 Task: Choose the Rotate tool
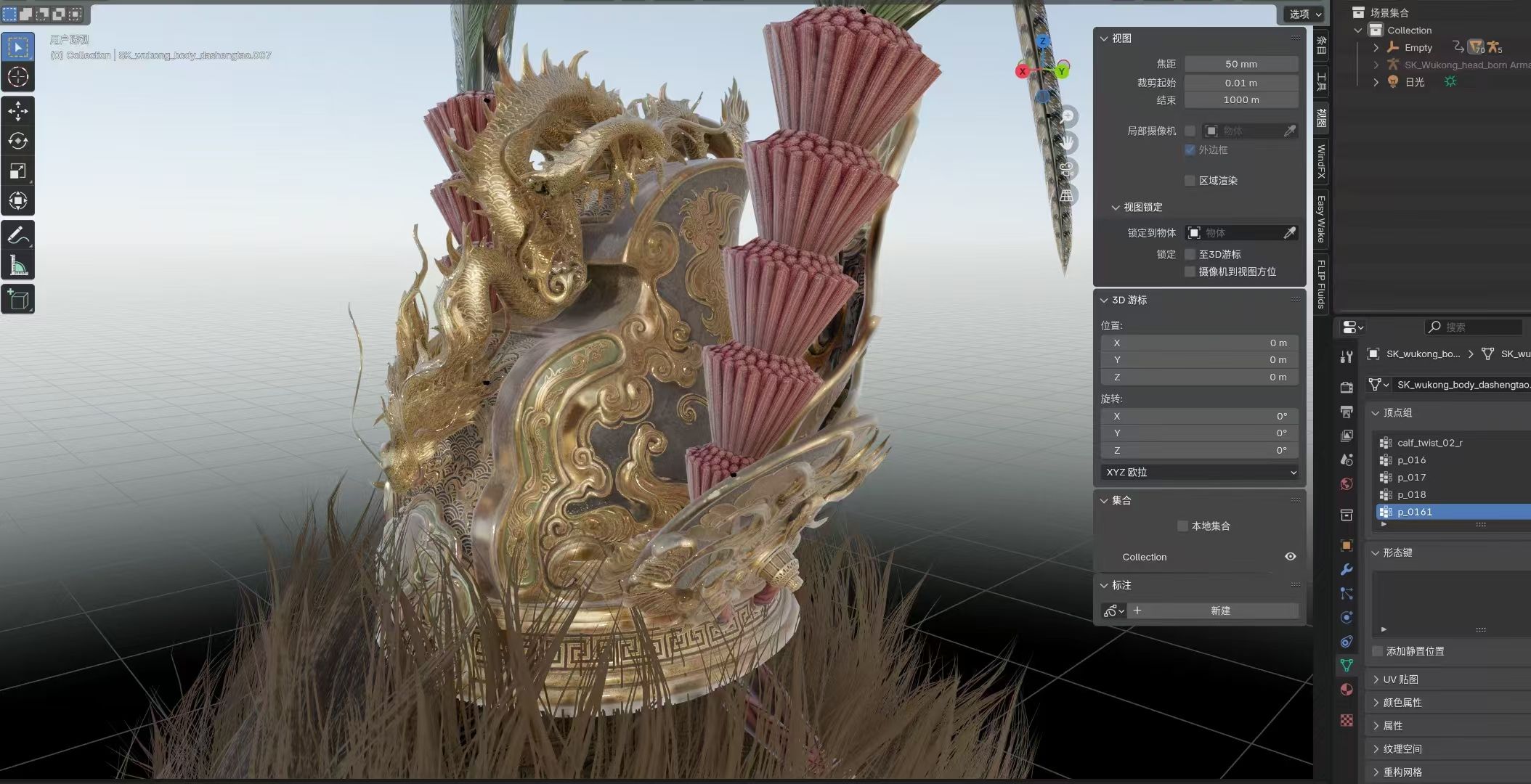pyautogui.click(x=18, y=141)
